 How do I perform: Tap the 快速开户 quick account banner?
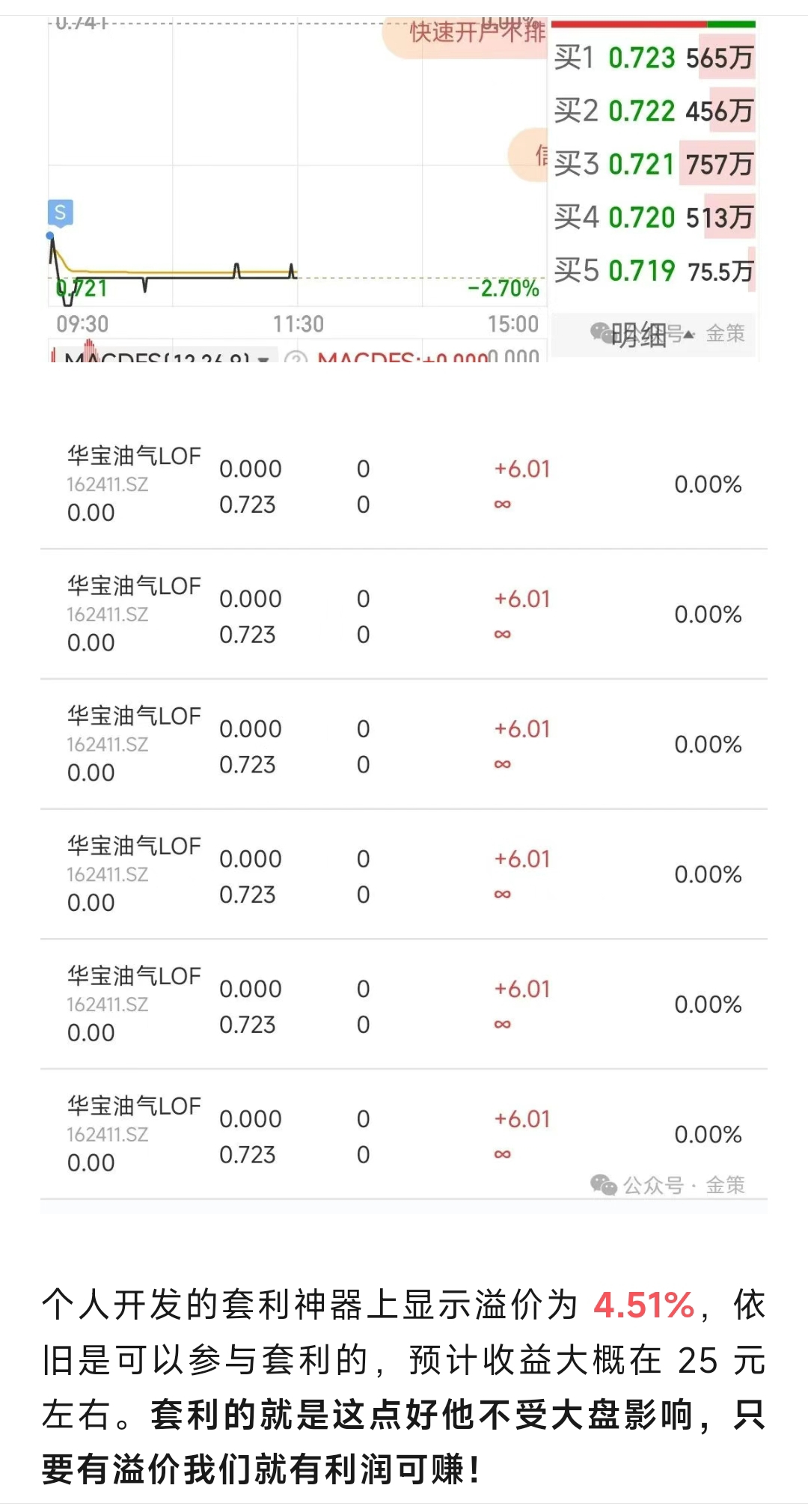(465, 35)
